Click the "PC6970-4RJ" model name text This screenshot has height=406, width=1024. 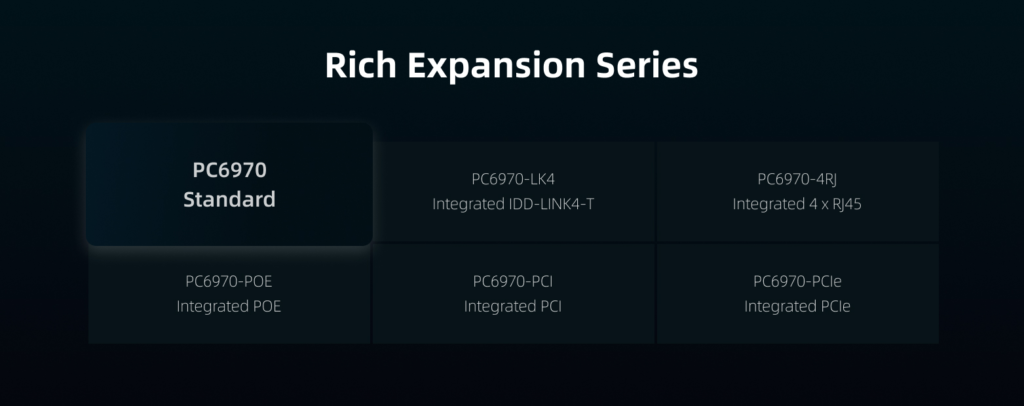797,179
